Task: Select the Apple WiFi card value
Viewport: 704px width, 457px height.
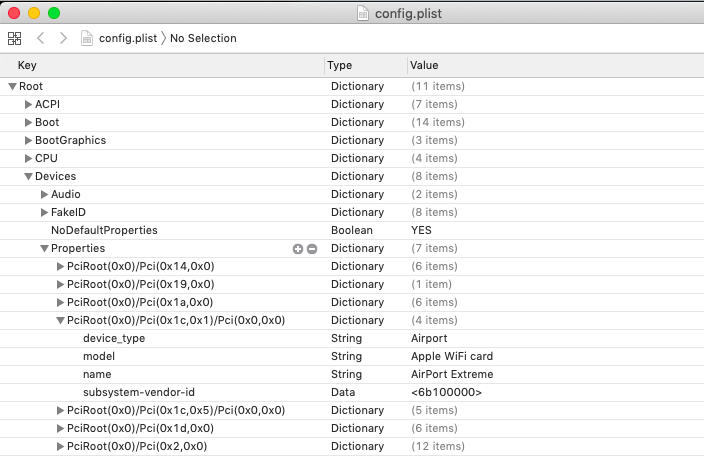Action: coord(452,356)
